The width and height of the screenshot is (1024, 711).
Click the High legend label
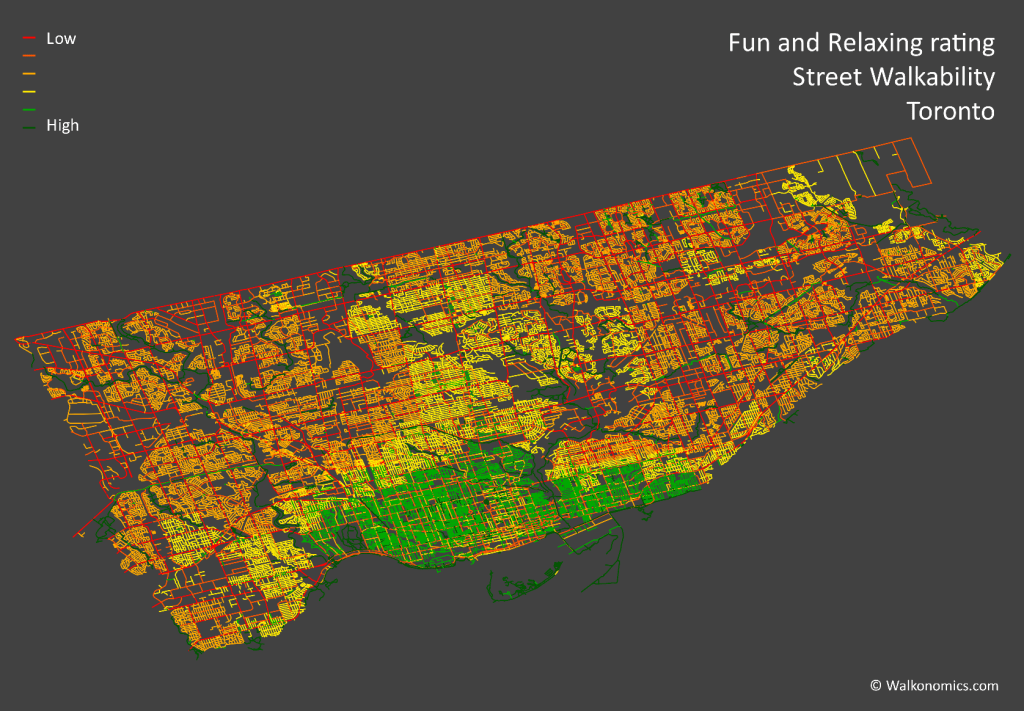tap(62, 126)
